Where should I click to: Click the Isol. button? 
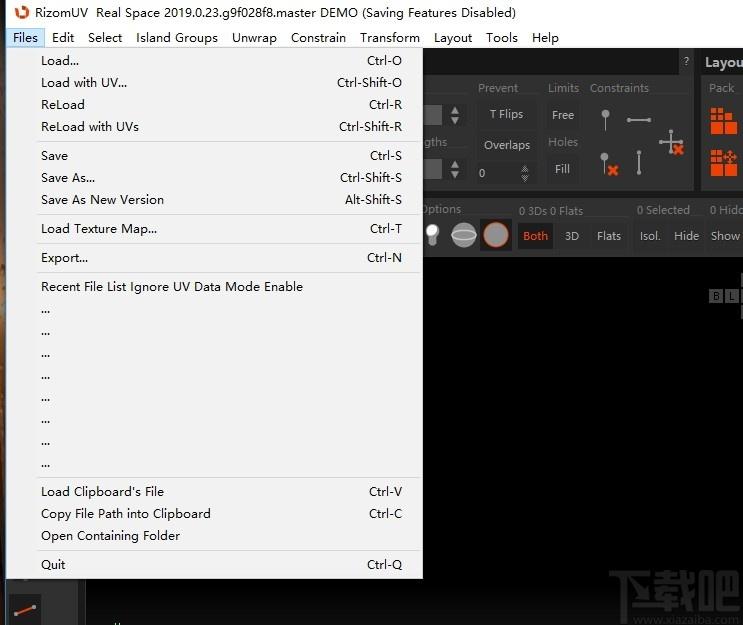coord(650,236)
